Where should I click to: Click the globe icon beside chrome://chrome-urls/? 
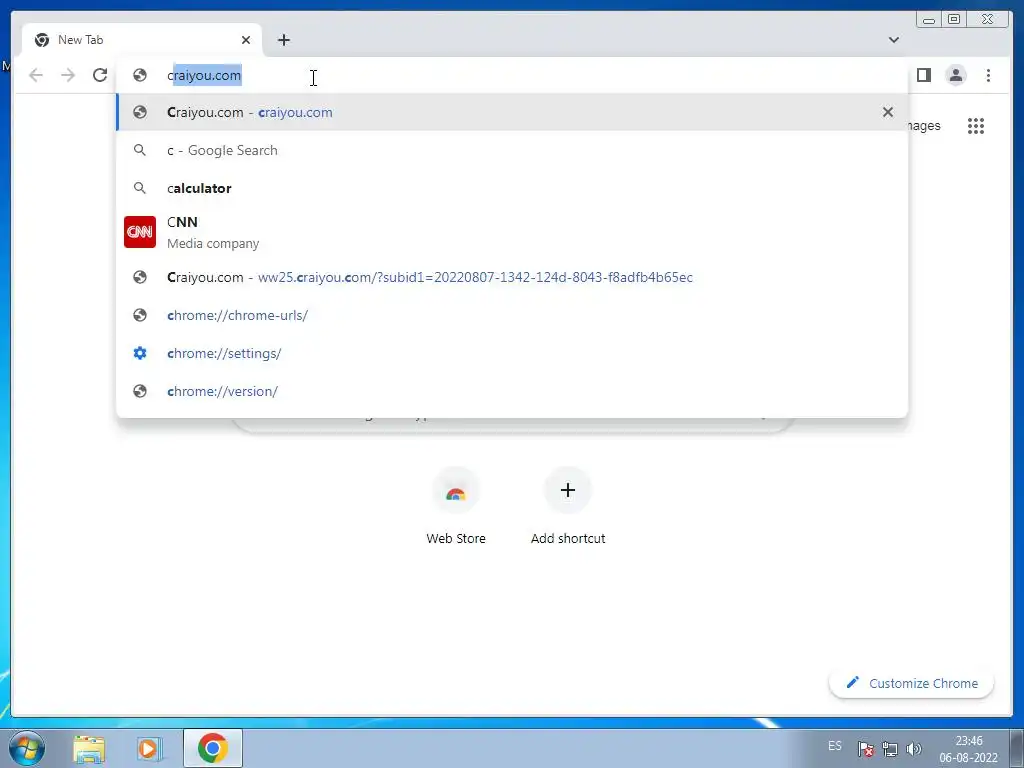pos(140,315)
